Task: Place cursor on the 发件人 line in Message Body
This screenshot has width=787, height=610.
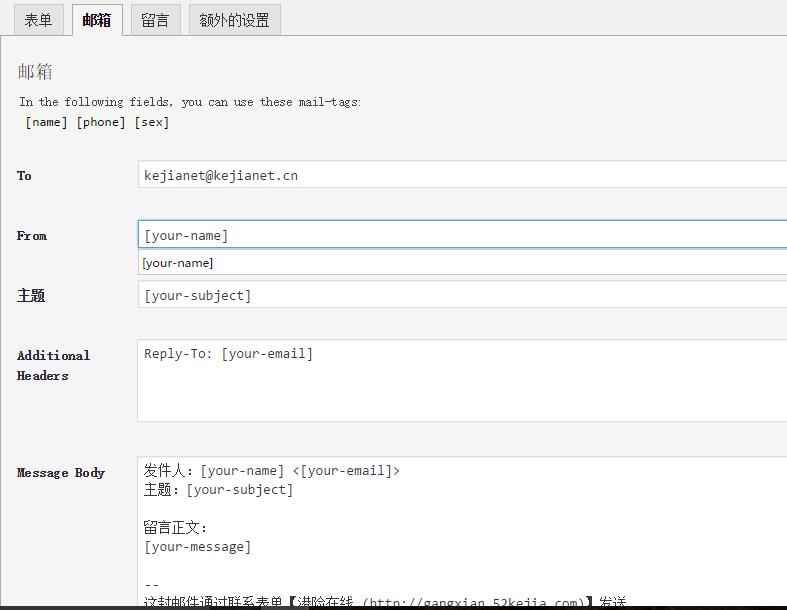Action: 272,471
